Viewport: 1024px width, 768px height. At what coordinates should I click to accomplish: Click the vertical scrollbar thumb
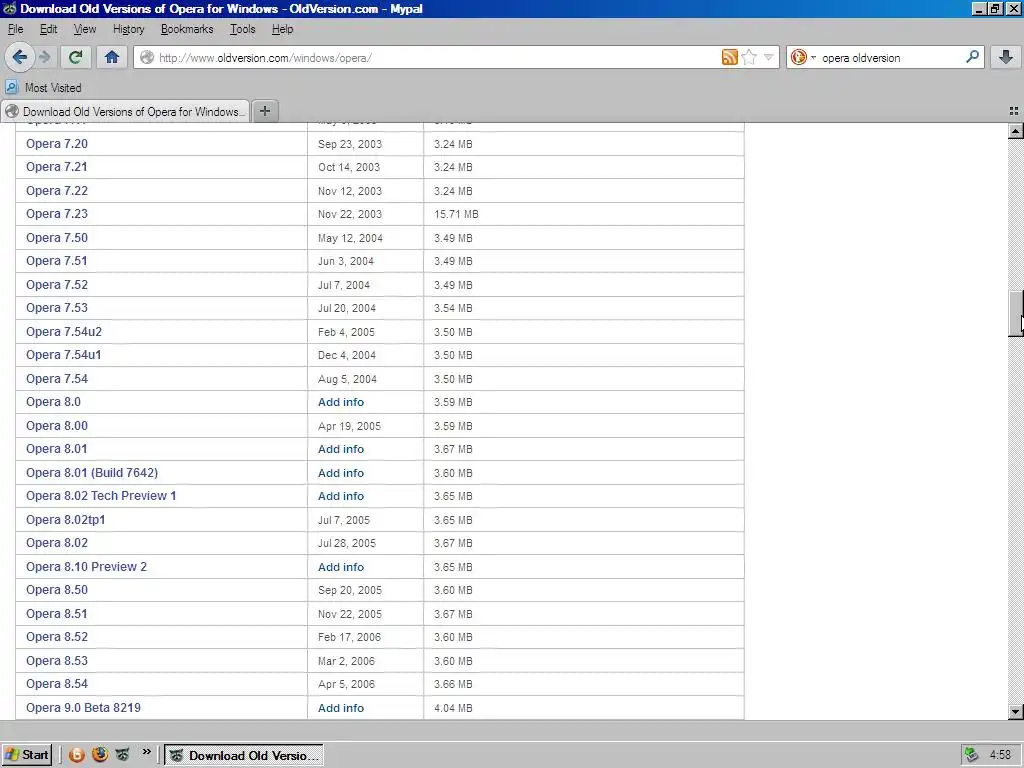[1015, 314]
